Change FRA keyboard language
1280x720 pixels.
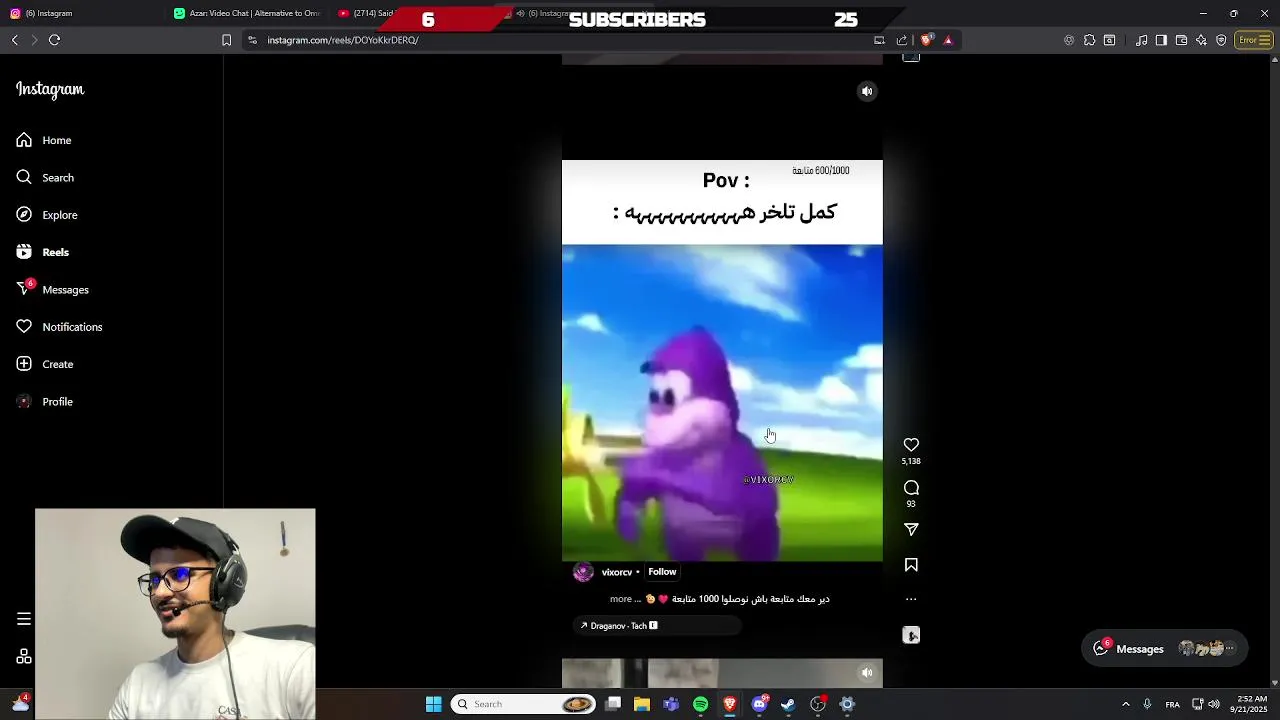(x=1174, y=704)
